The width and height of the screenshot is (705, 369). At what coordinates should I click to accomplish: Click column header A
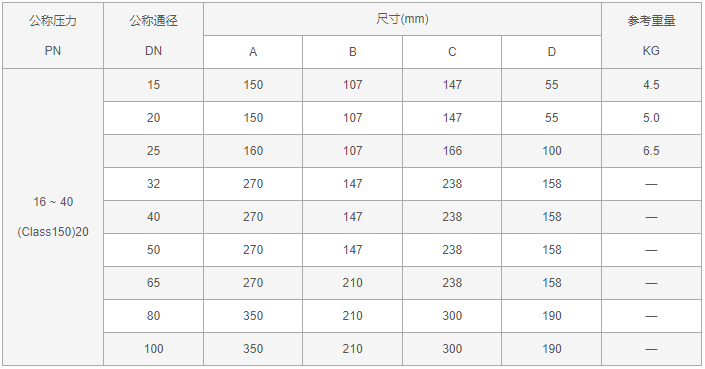[x=253, y=52]
